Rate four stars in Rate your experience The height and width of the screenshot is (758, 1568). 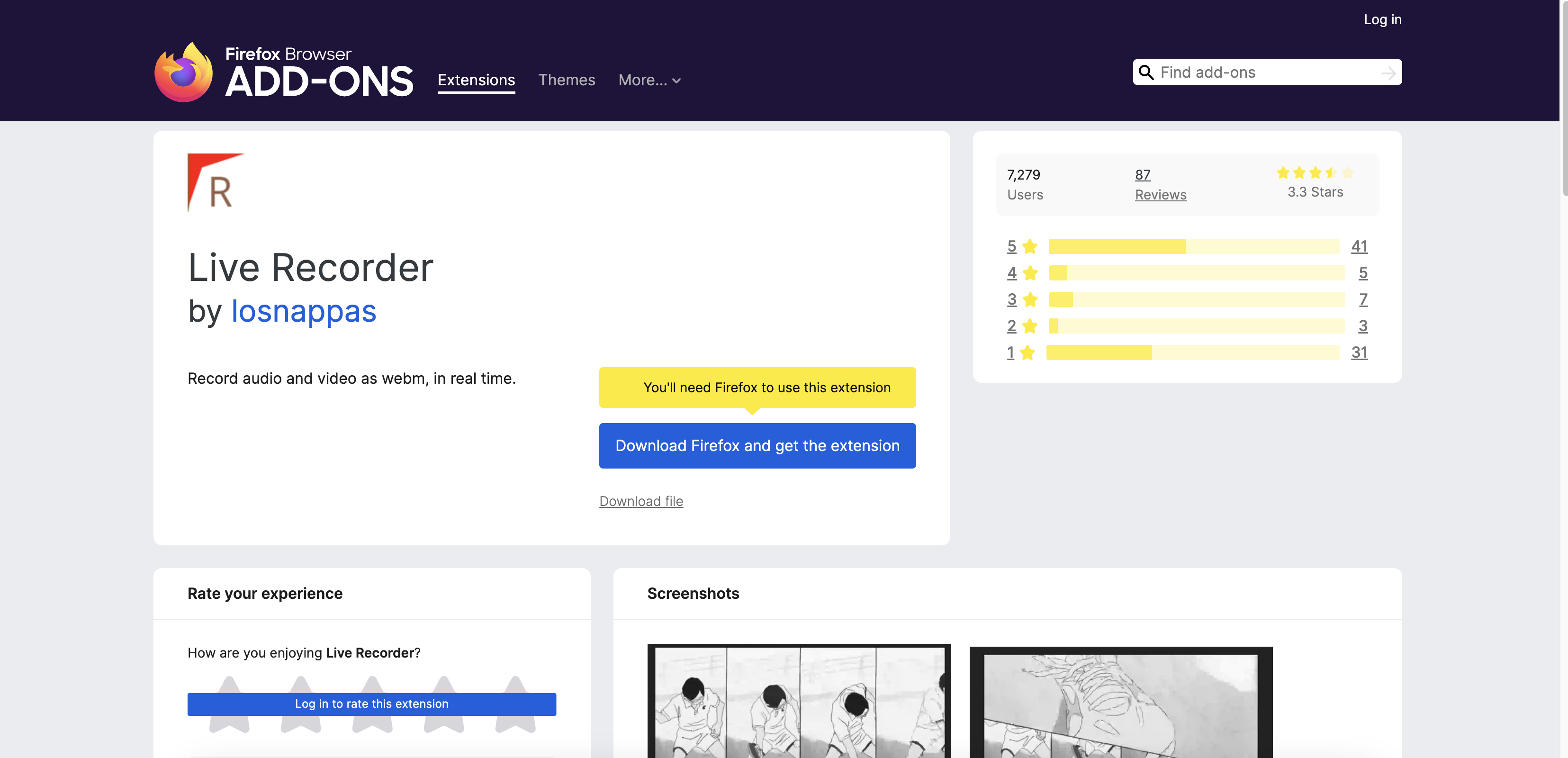click(444, 704)
